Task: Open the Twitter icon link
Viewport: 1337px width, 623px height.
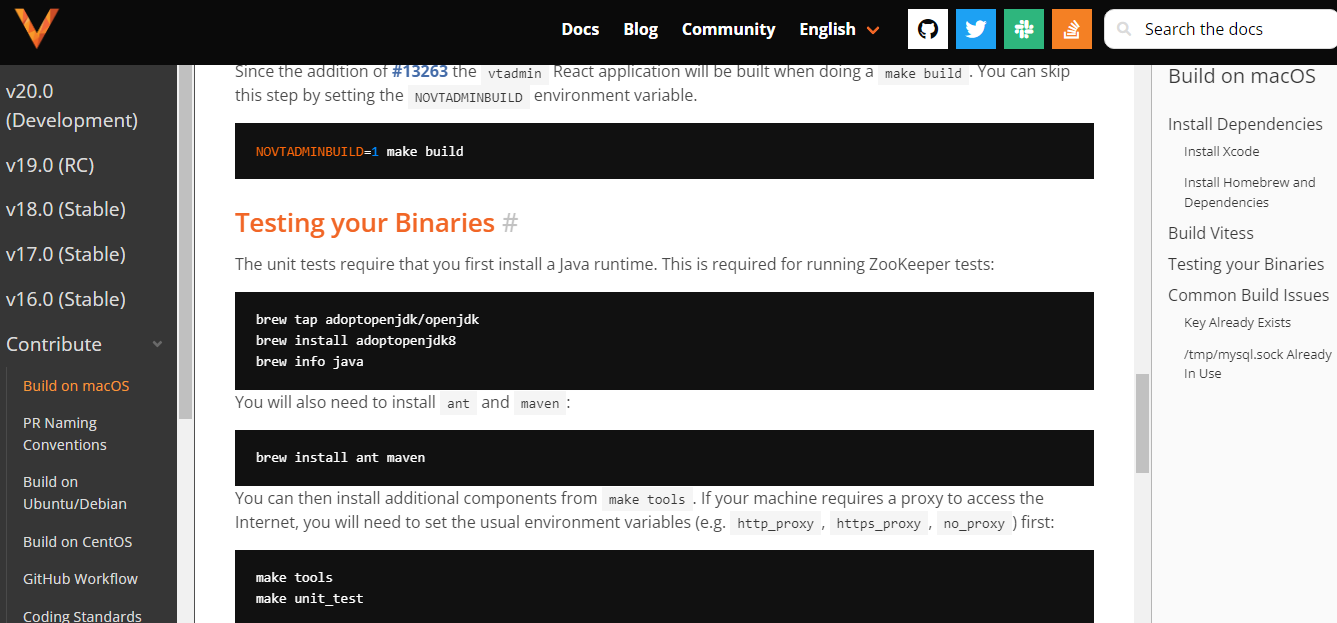Action: pyautogui.click(x=975, y=29)
